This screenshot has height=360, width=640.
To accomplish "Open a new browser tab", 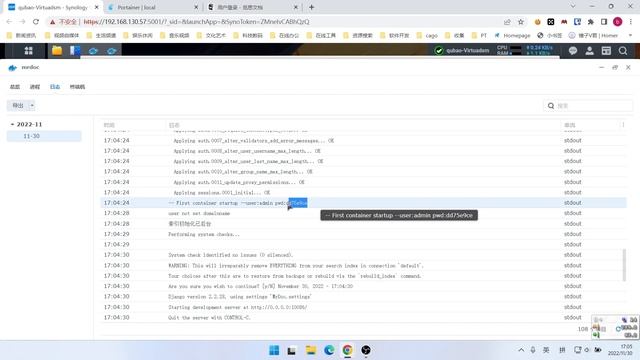I will 311,7.
